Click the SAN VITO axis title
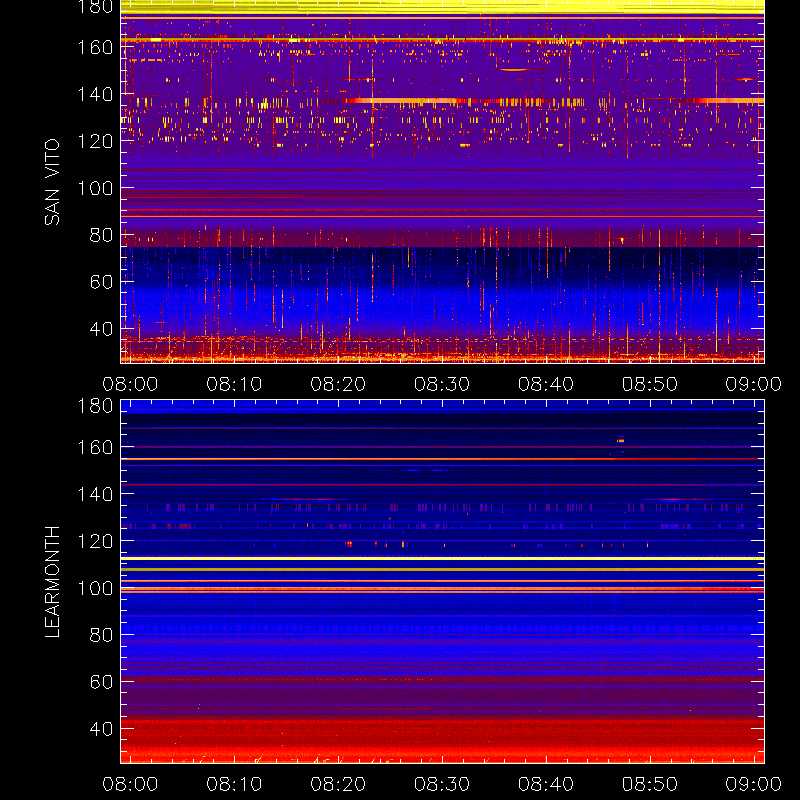 click(53, 182)
